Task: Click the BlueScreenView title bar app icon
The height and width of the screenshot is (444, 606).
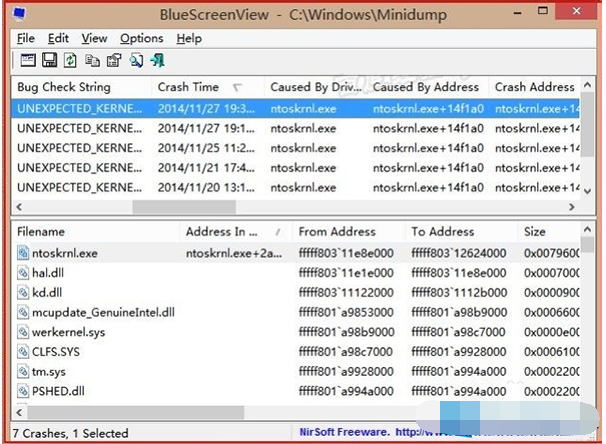Action: tap(20, 16)
